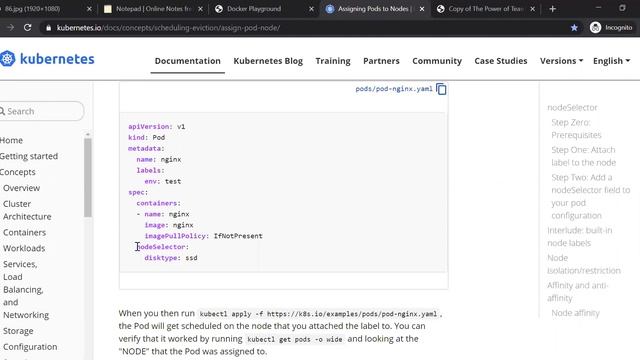This screenshot has height=360, width=640.
Task: Open the Documentation nav item
Action: (x=187, y=61)
